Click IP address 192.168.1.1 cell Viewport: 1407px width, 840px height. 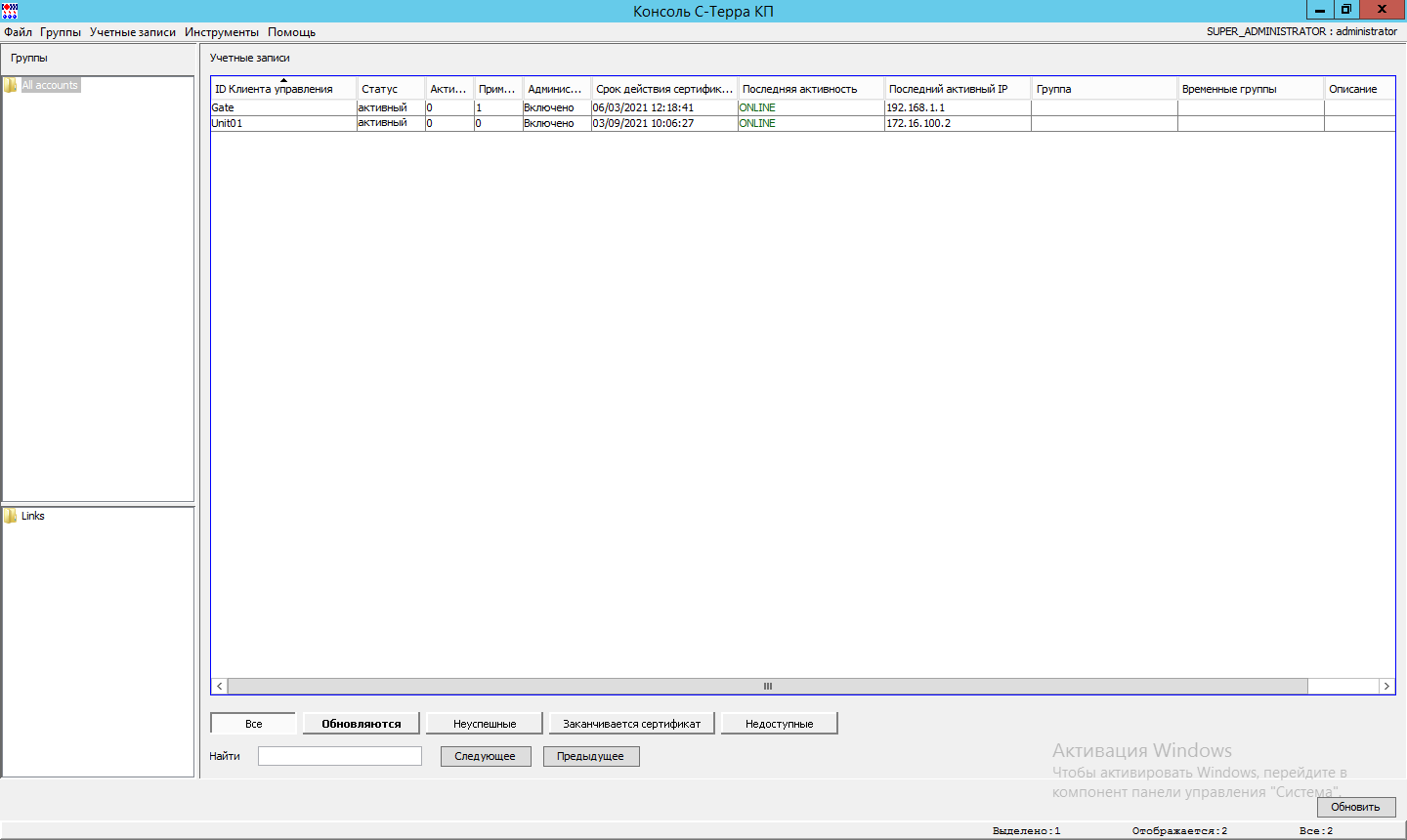point(958,107)
